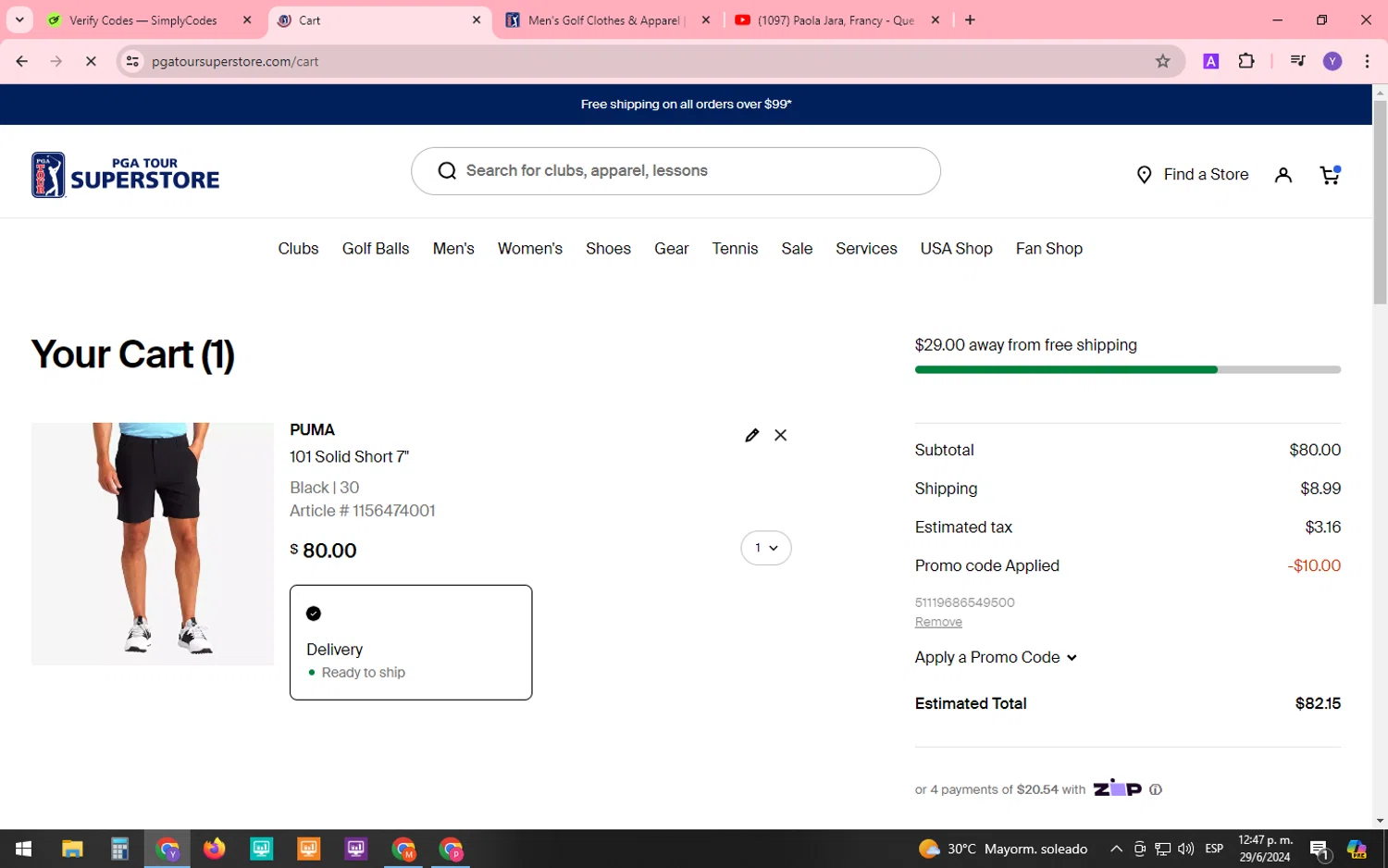Open the Gear menu
1388x868 pixels.
(672, 248)
